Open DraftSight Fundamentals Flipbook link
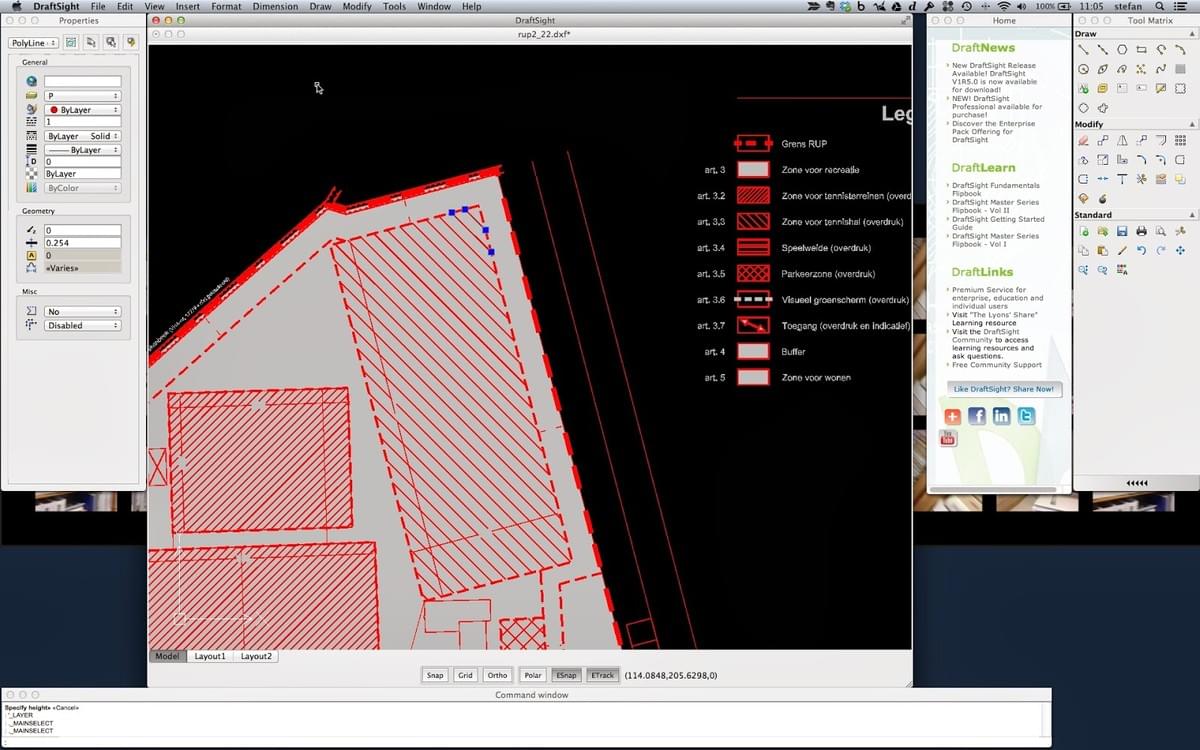 tap(995, 189)
